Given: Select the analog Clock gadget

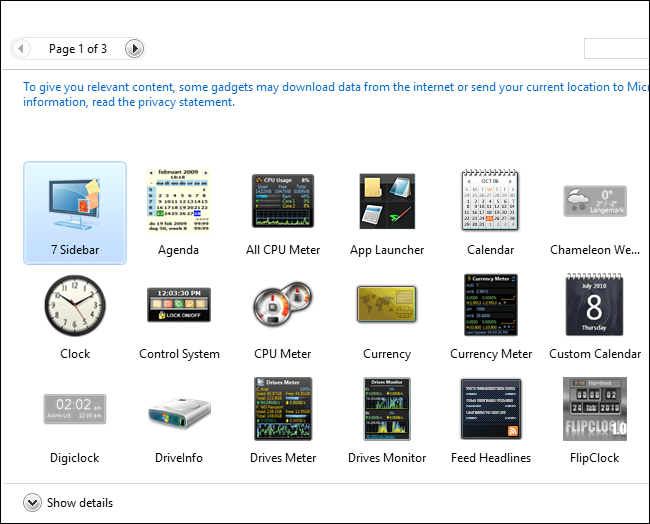Looking at the screenshot, I should 75,306.
